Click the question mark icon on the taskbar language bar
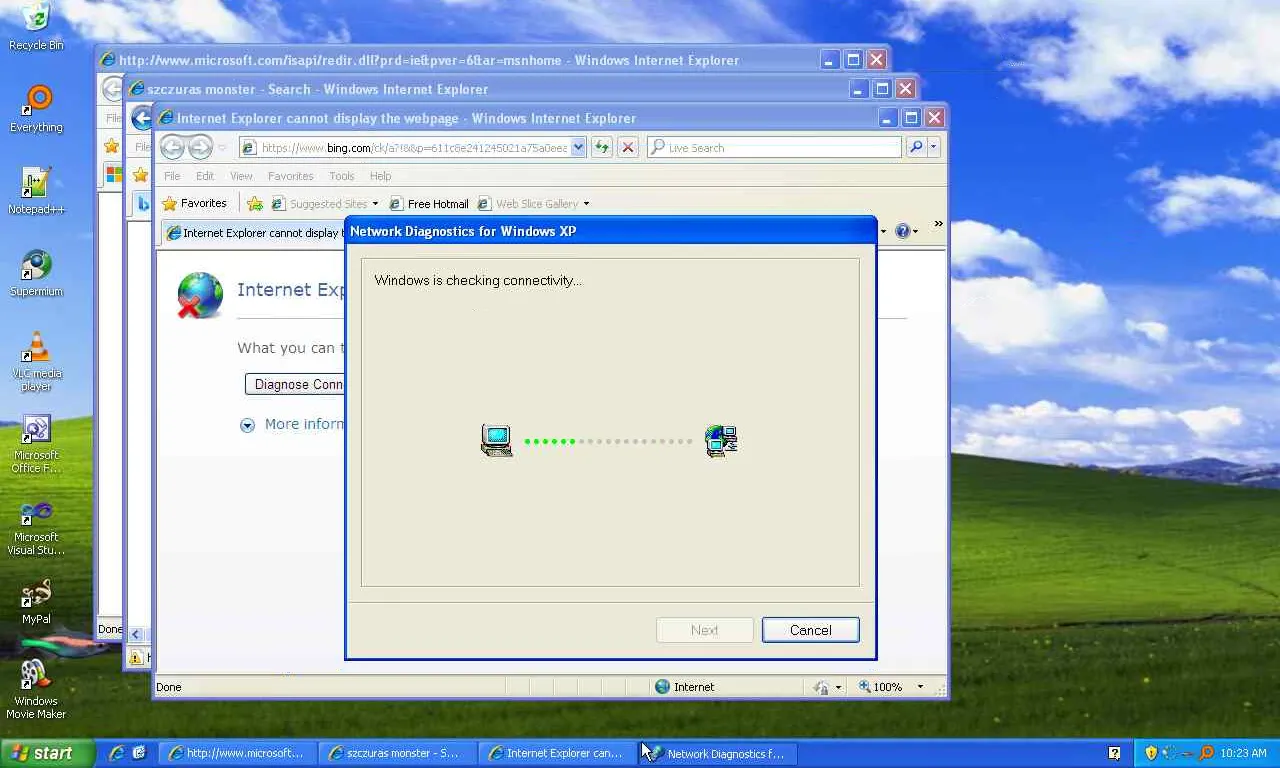The image size is (1280, 768). click(x=1114, y=753)
